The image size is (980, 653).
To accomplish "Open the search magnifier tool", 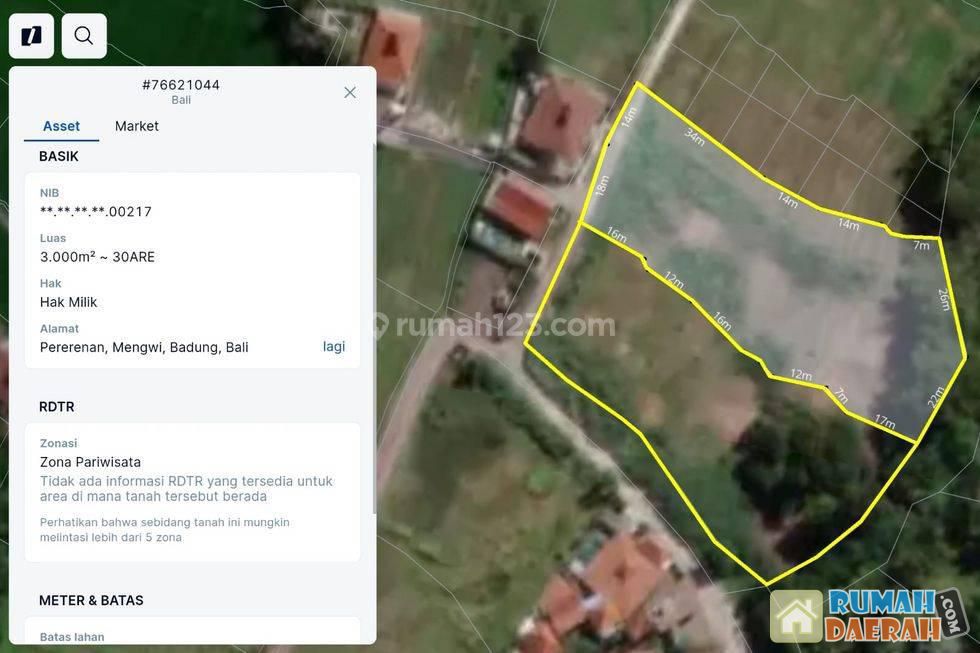I will point(84,36).
